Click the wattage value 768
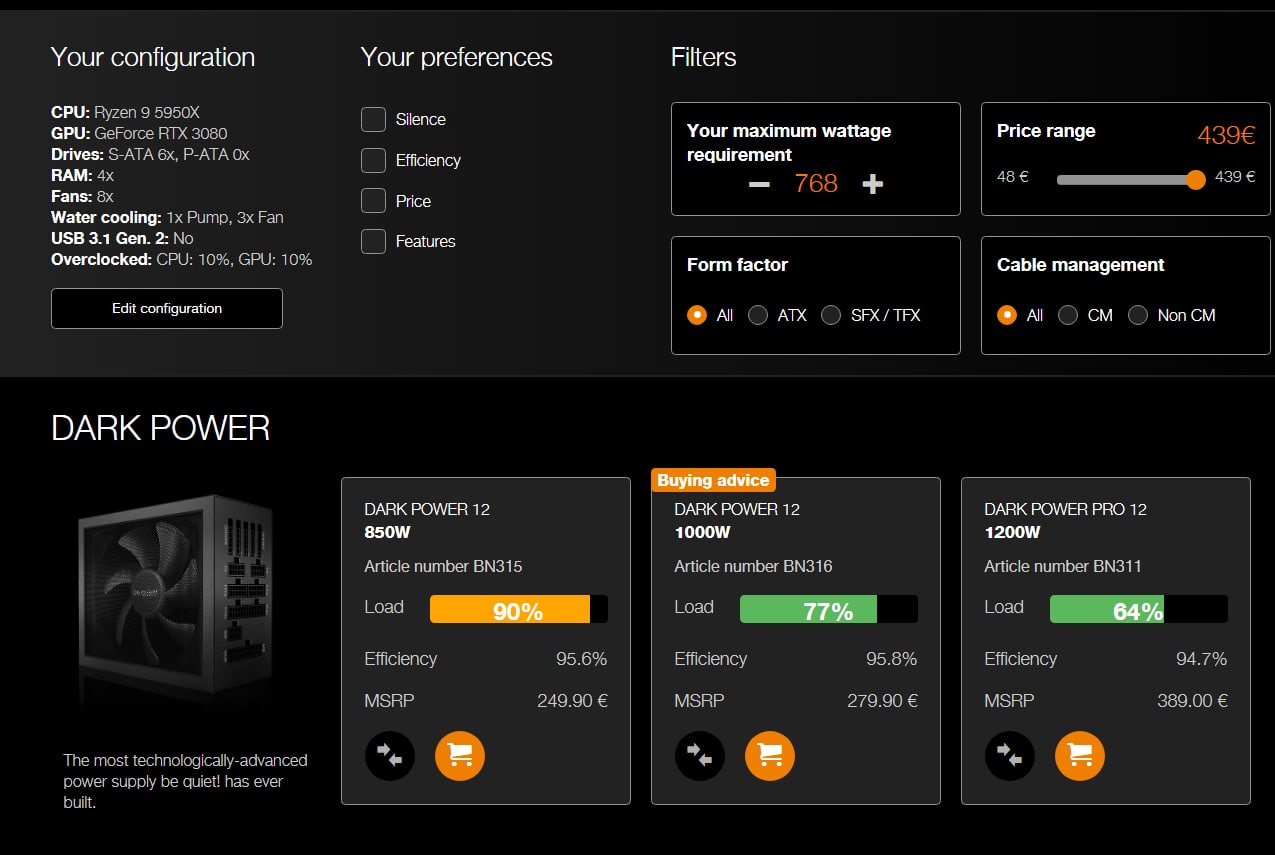The image size is (1275, 855). point(816,184)
